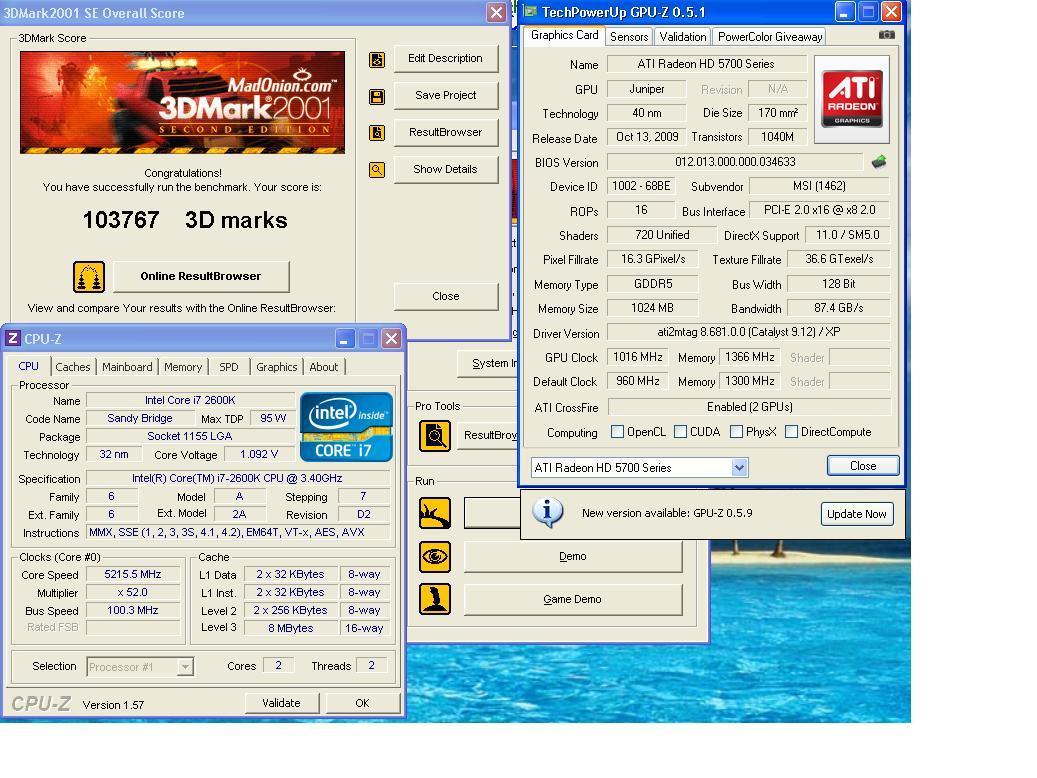Viewport: 1037px width, 778px height.
Task: Click the GPU-Z screenshot camera icon
Action: click(x=887, y=35)
